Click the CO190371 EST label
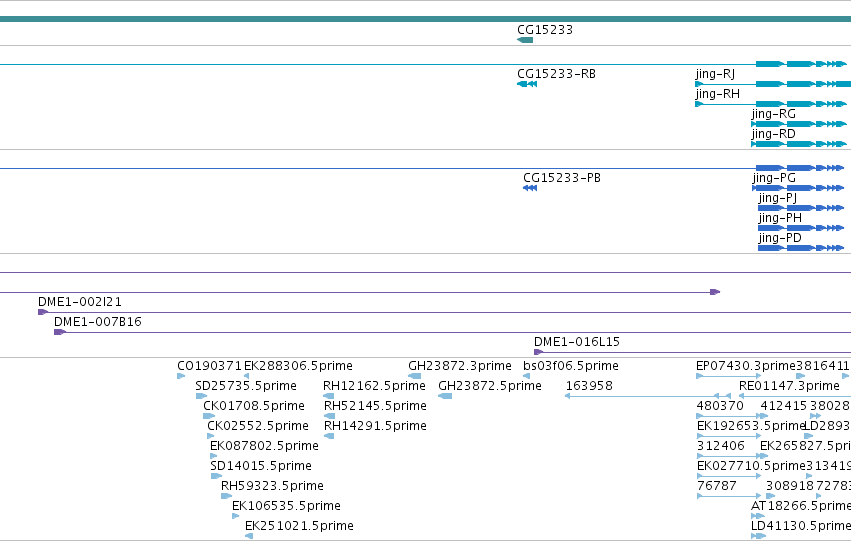 (x=209, y=366)
